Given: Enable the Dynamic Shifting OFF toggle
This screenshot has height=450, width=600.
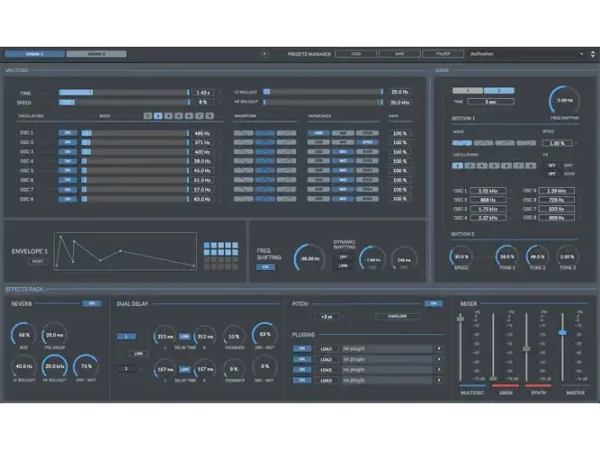Looking at the screenshot, I should [x=343, y=257].
